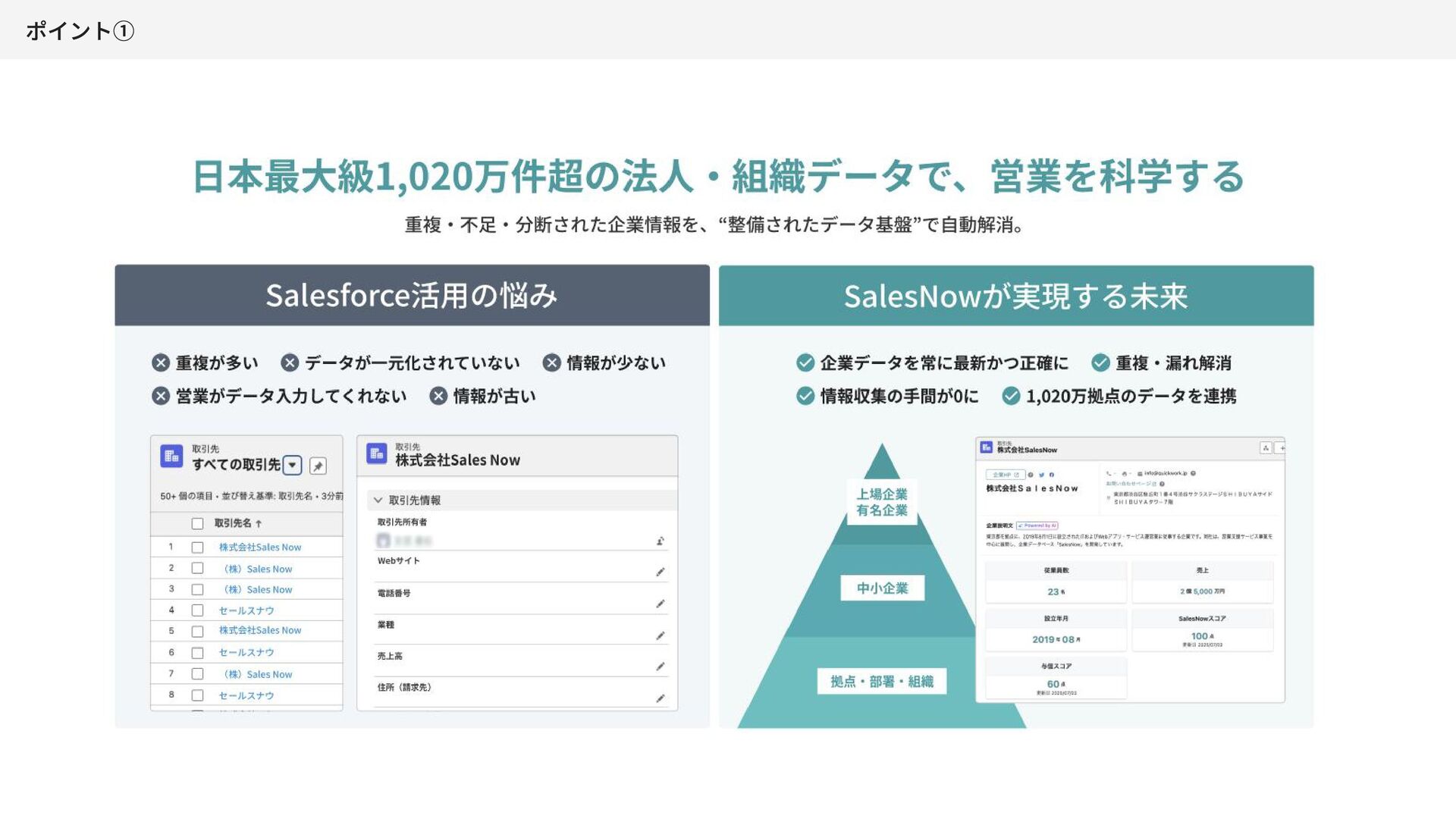Edit the 住所（請求先） field with pencil icon

661,698
